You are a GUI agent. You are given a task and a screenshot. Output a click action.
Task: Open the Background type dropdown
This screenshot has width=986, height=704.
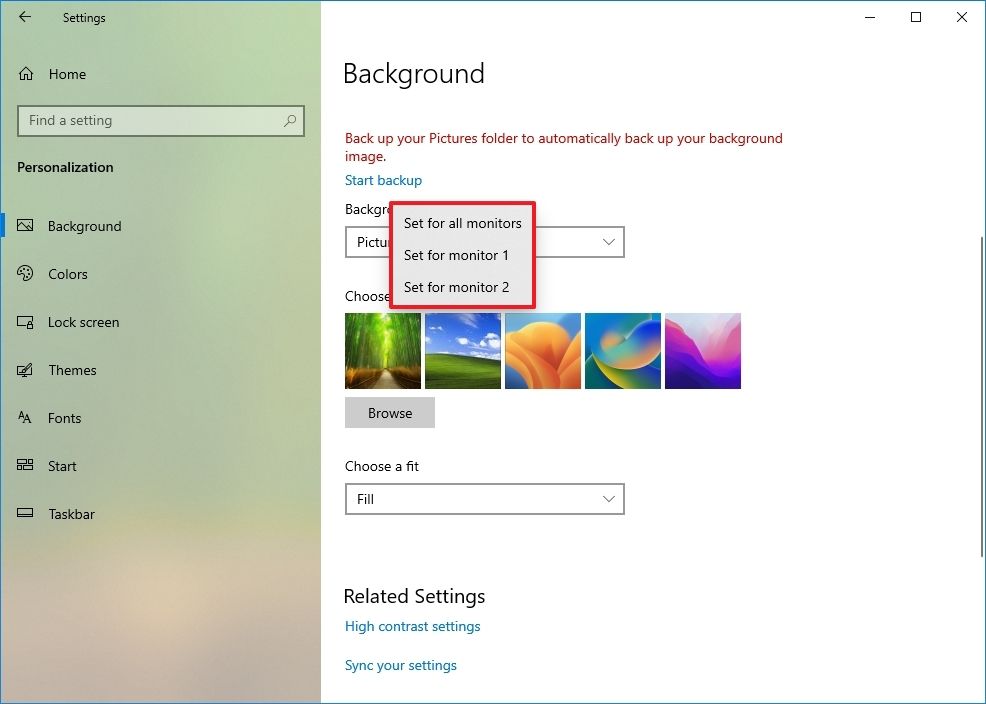point(608,242)
